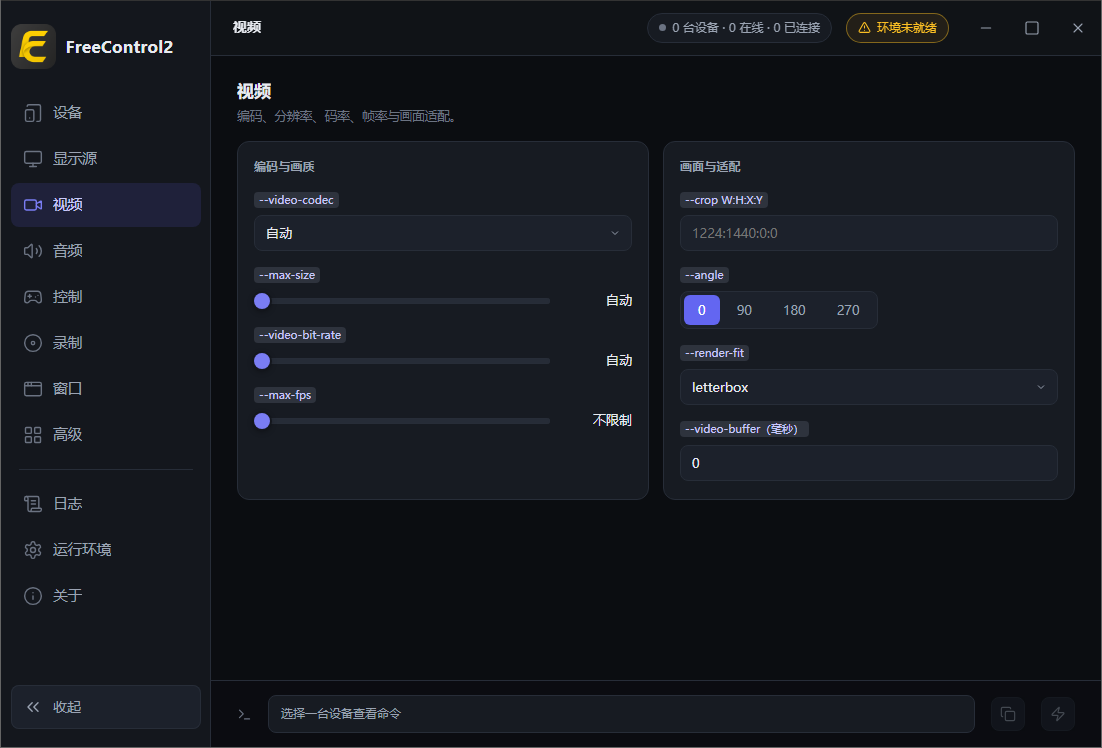Click the --max-fps label

285,395
